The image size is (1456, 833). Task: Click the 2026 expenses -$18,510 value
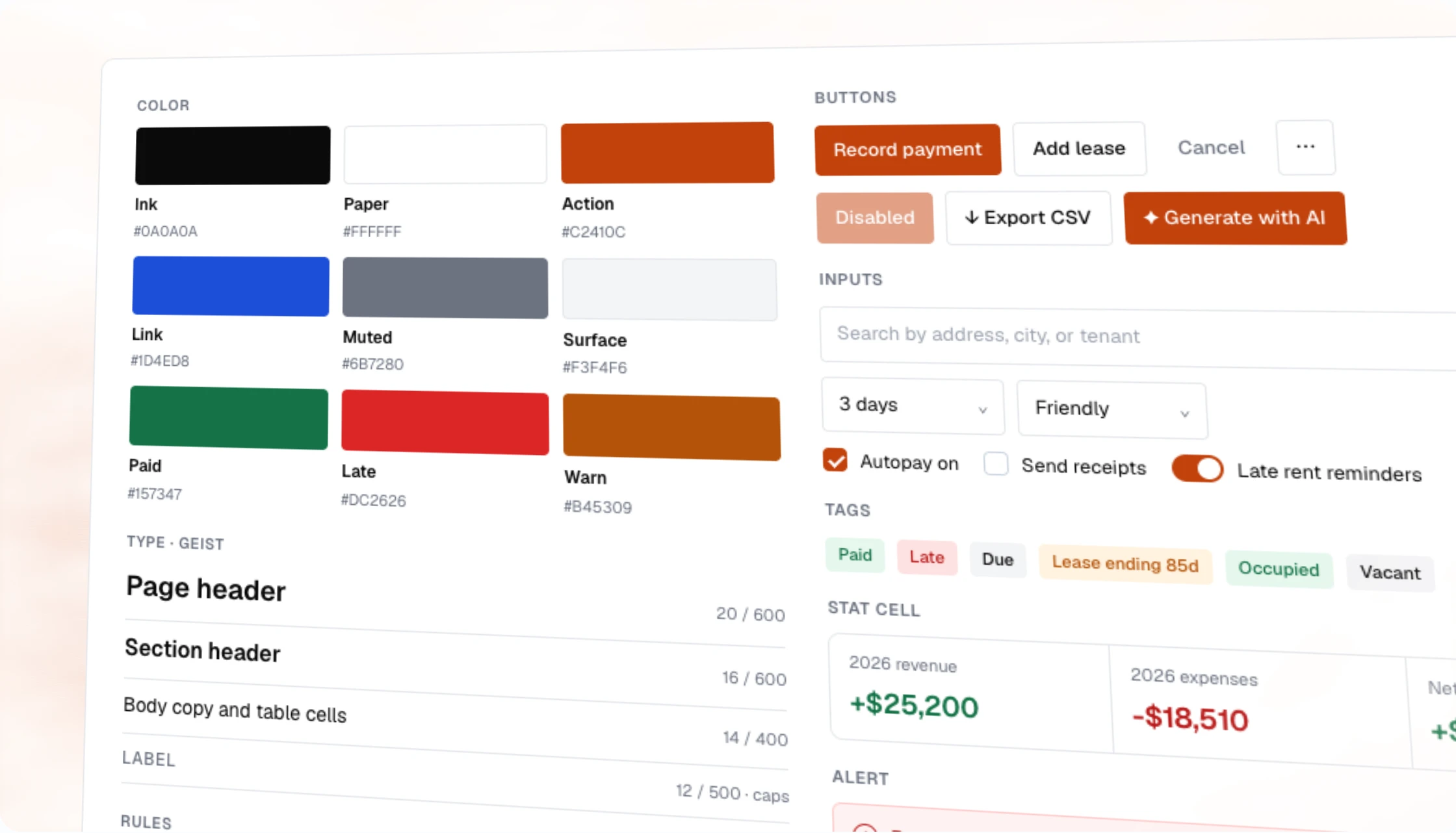tap(1190, 719)
